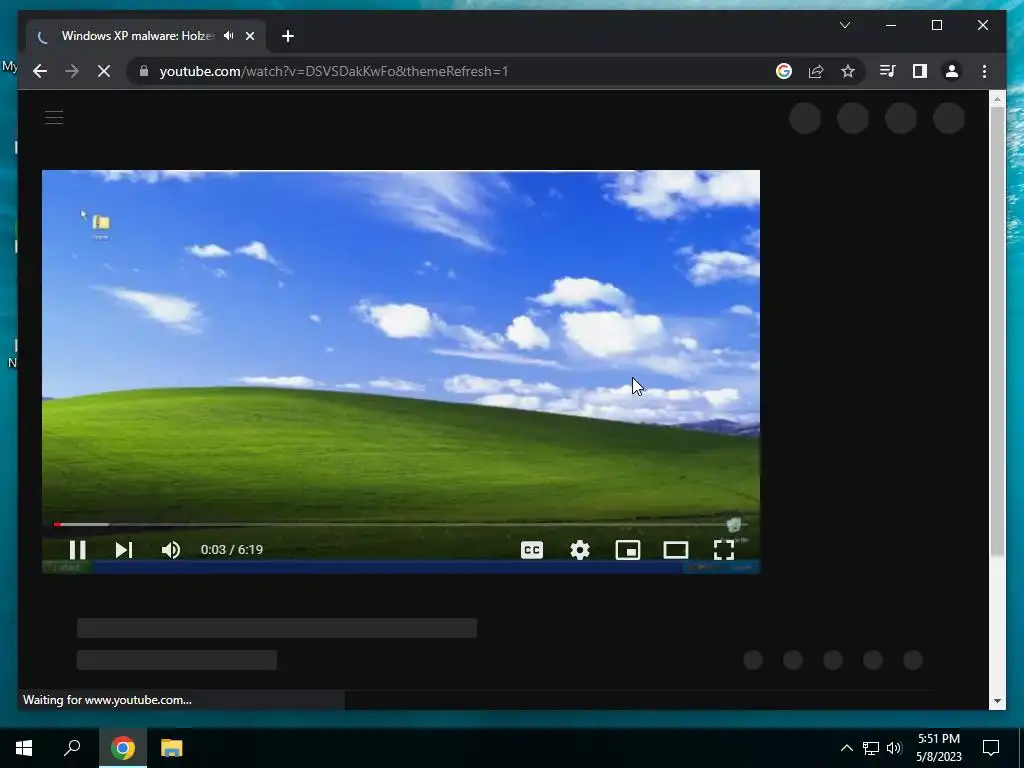Viewport: 1024px width, 768px height.
Task: Close the Windows XP malware tab
Action: tap(249, 36)
